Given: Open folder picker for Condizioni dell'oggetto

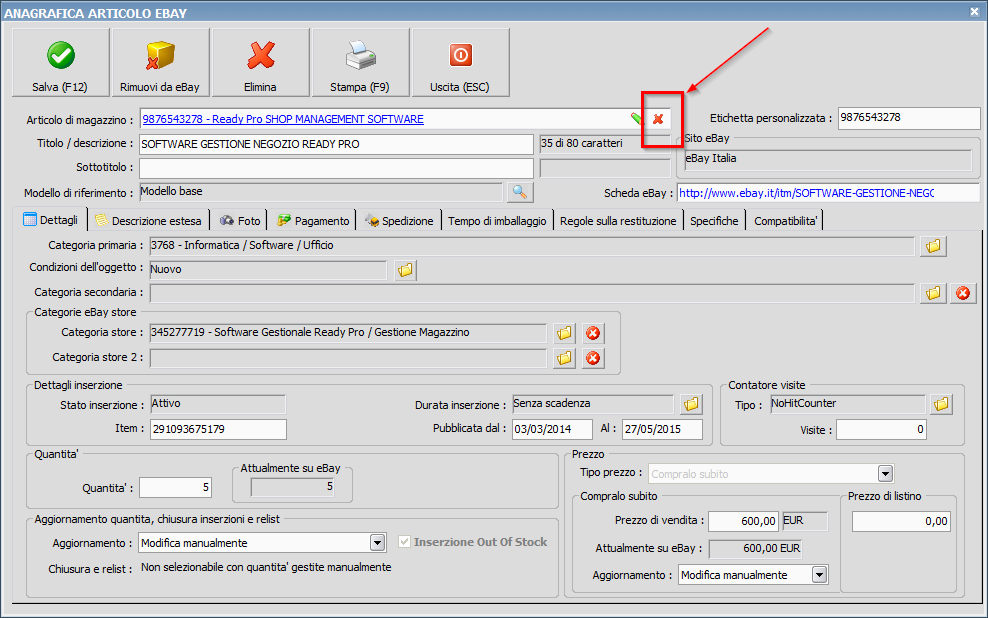Looking at the screenshot, I should (x=405, y=270).
